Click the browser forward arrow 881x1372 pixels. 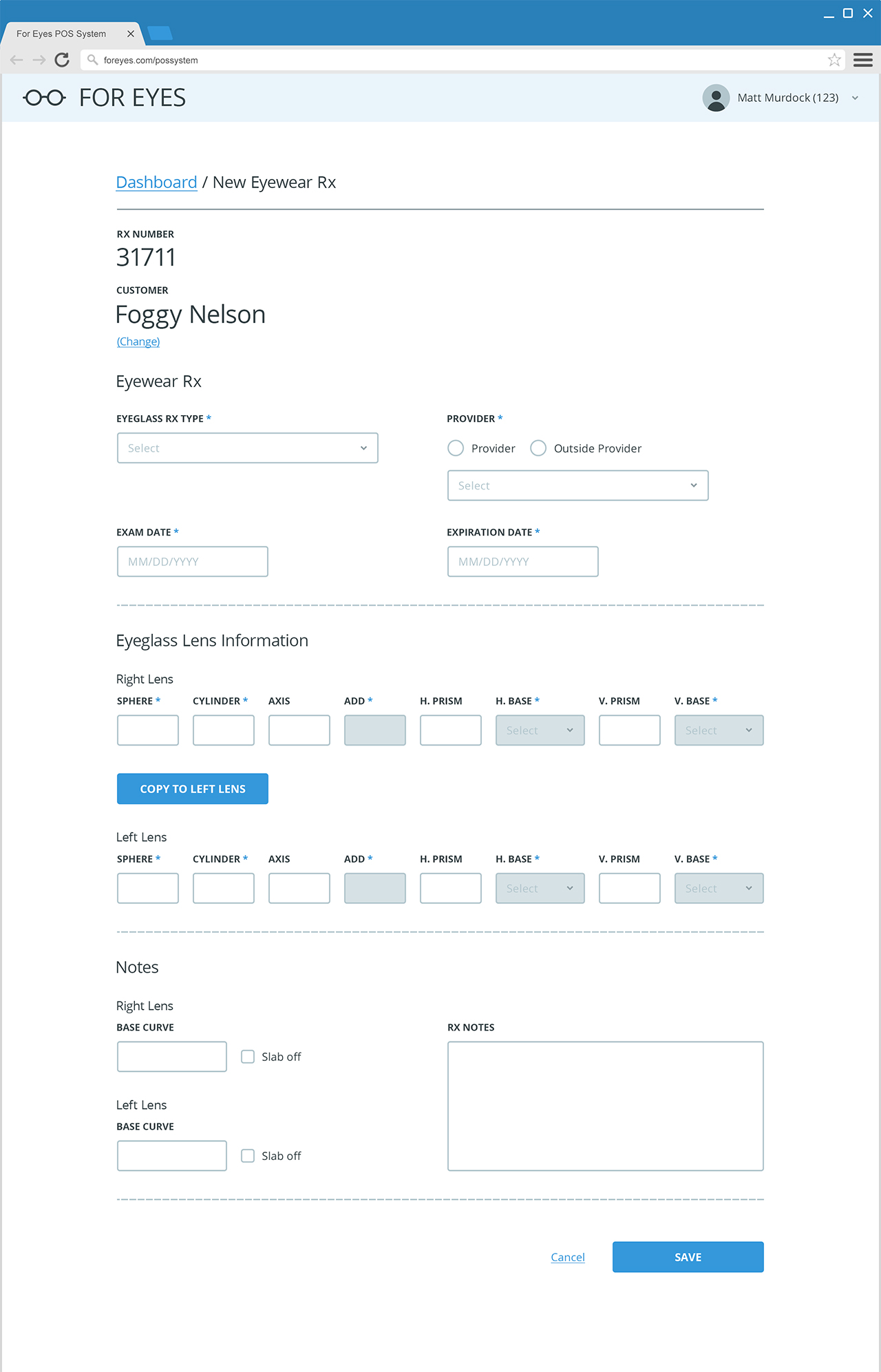39,60
